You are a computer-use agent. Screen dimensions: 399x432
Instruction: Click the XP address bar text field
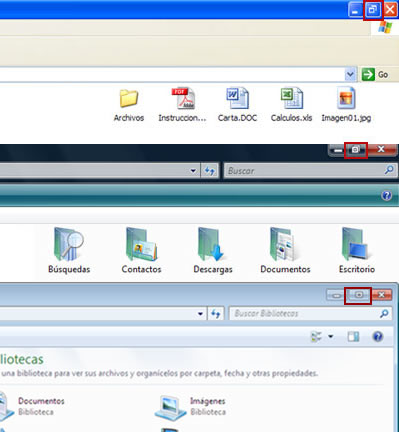[172, 74]
